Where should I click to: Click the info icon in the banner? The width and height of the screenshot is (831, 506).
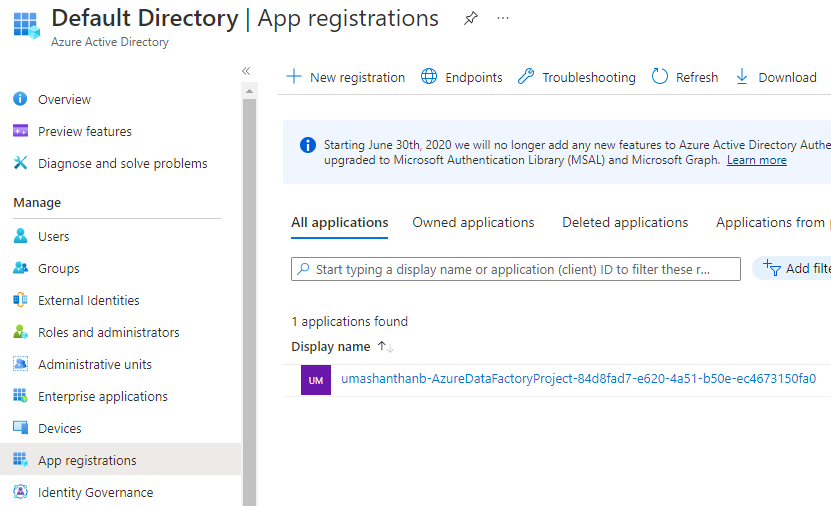tap(307, 145)
